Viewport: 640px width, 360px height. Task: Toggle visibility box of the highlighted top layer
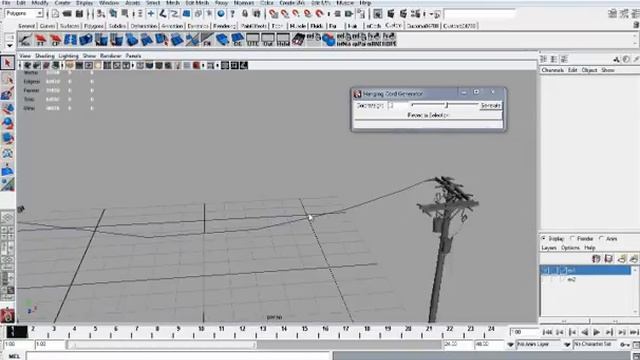tap(545, 270)
